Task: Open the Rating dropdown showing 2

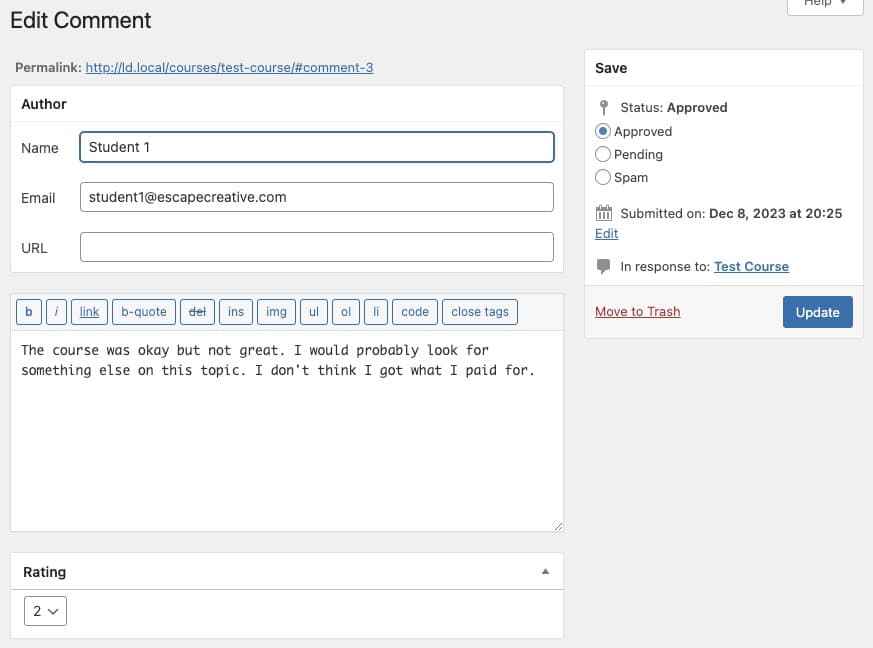Action: (45, 611)
